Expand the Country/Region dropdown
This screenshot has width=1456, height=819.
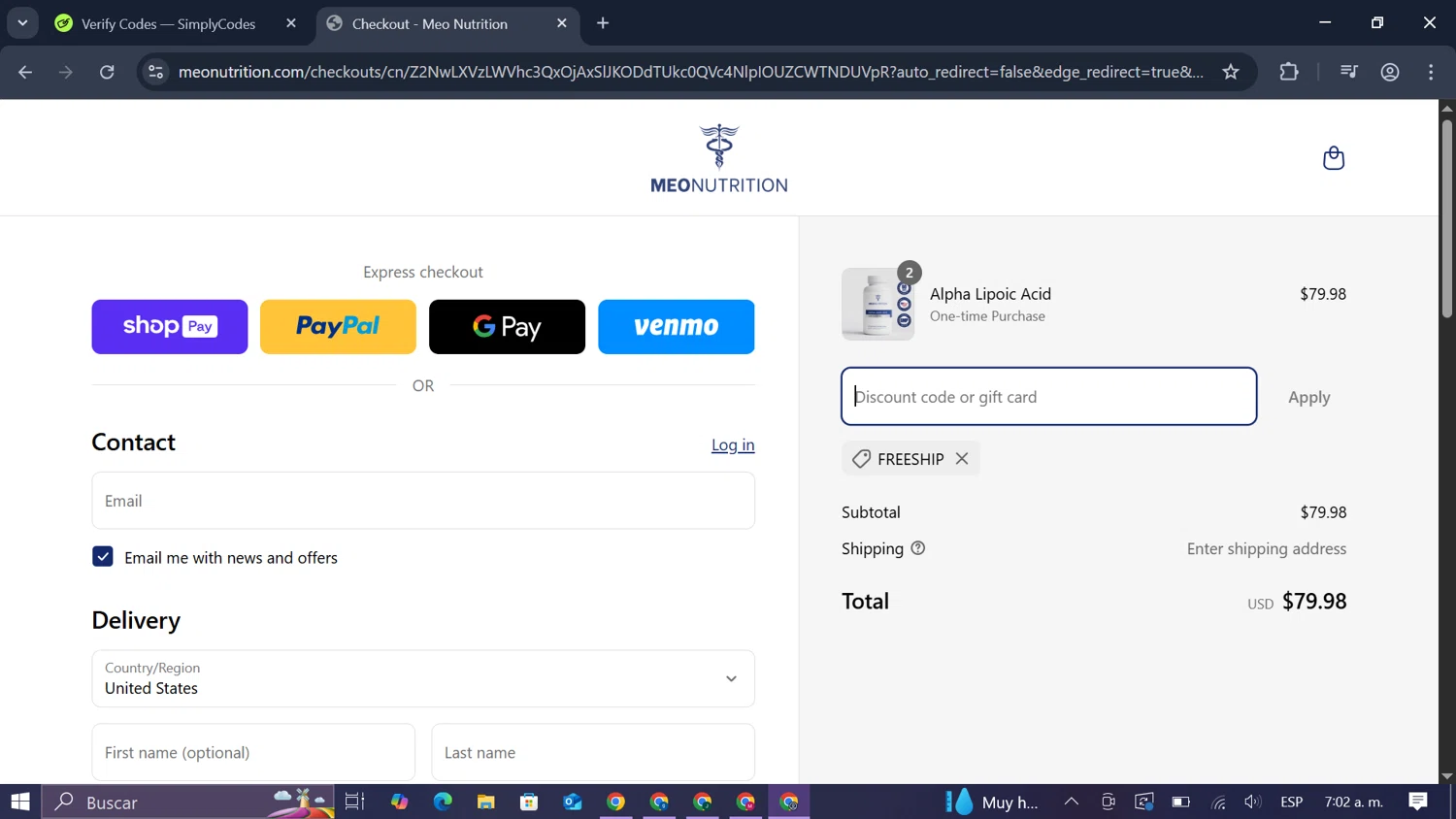coord(423,678)
